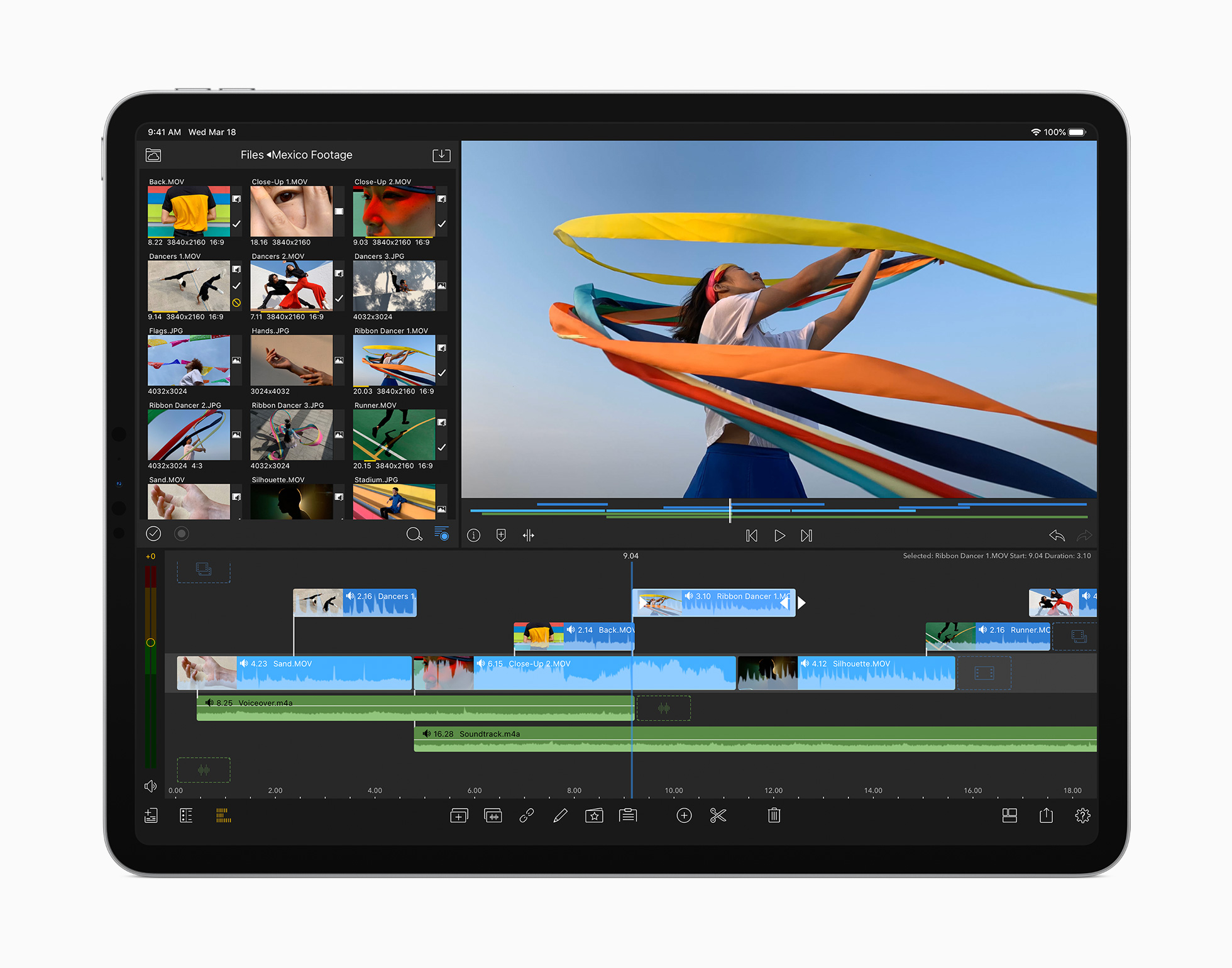Select Ribbon Dancer 1.MOV thumbnail
The width and height of the screenshot is (1232, 968).
click(394, 360)
